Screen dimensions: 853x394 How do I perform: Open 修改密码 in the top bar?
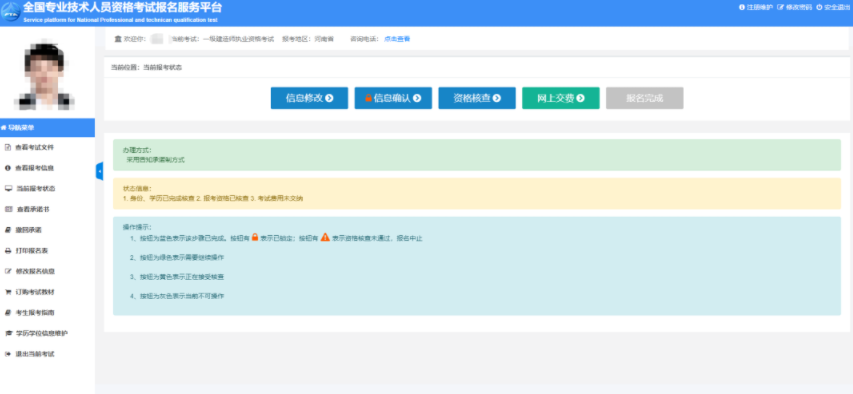pos(794,7)
